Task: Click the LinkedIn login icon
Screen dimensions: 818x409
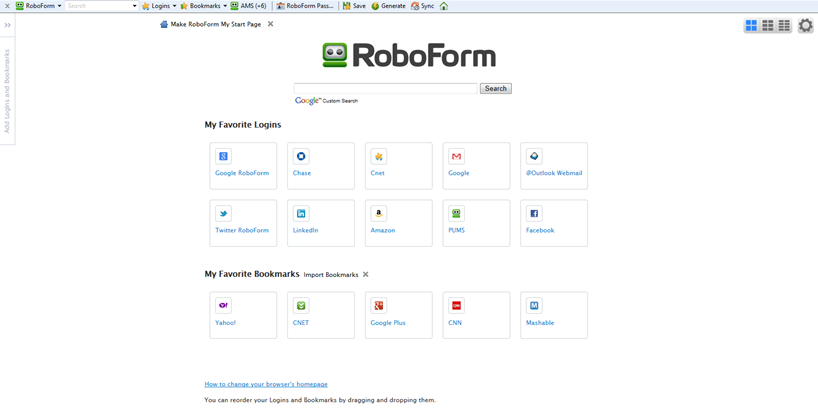Action: point(301,213)
